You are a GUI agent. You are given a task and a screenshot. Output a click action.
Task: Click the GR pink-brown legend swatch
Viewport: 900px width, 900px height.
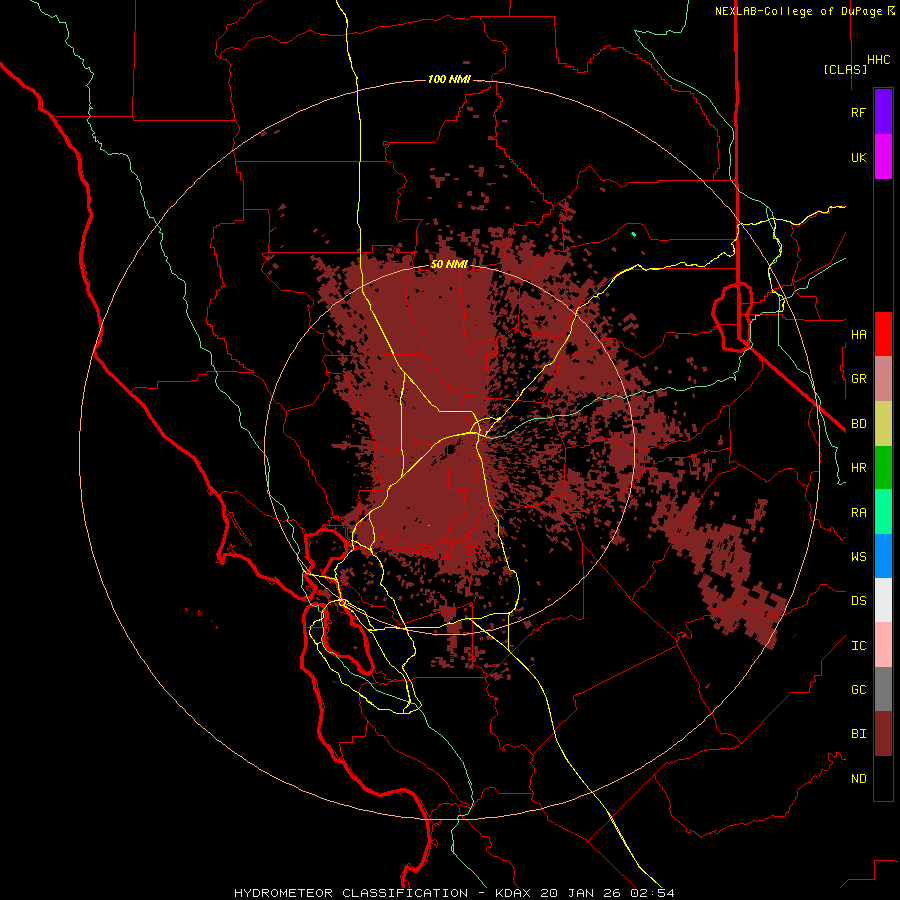click(883, 379)
